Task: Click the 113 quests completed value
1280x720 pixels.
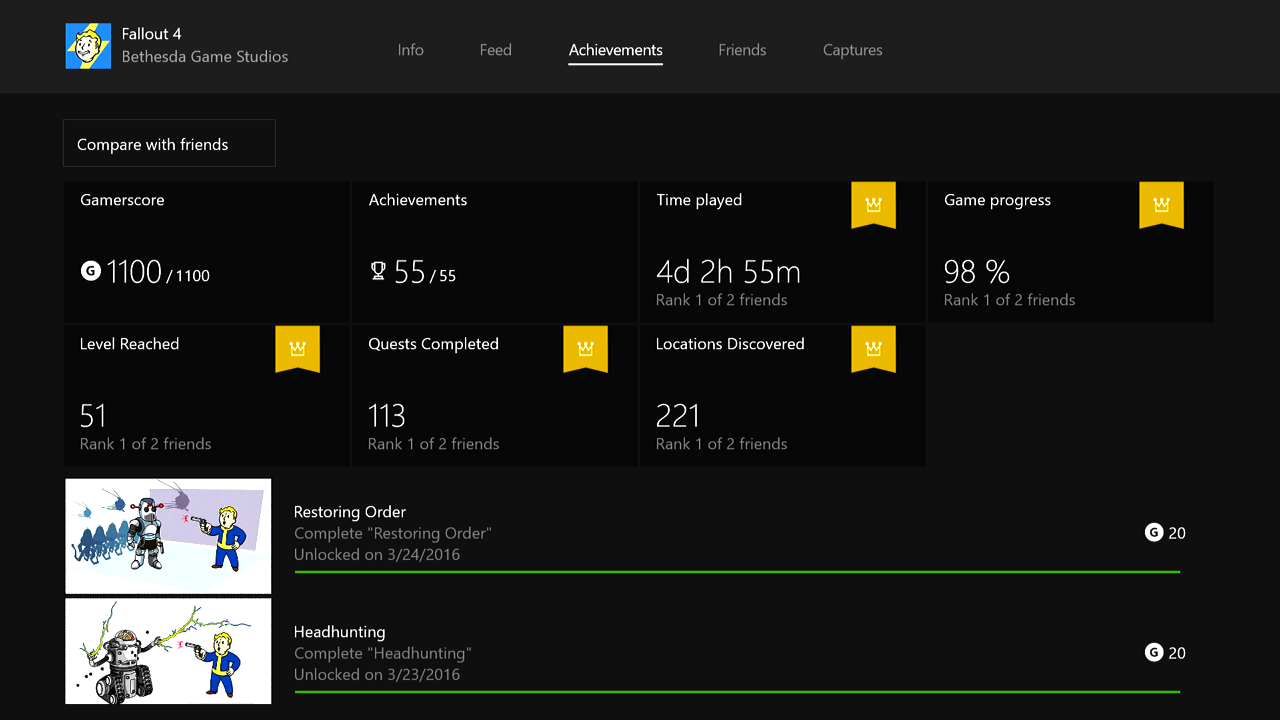Action: (x=387, y=416)
